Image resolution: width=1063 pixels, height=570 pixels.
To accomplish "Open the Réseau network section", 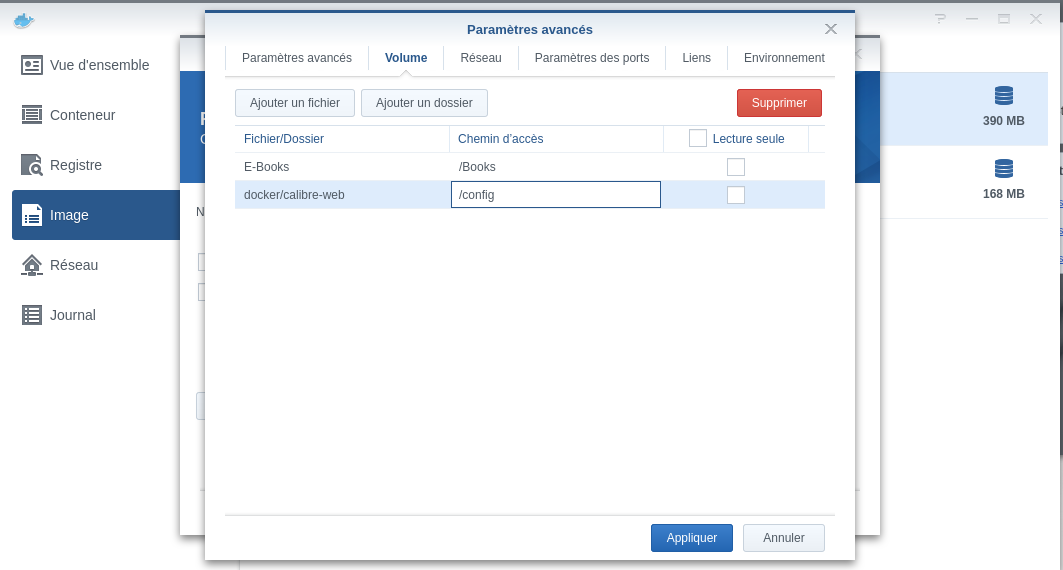I will (73, 265).
